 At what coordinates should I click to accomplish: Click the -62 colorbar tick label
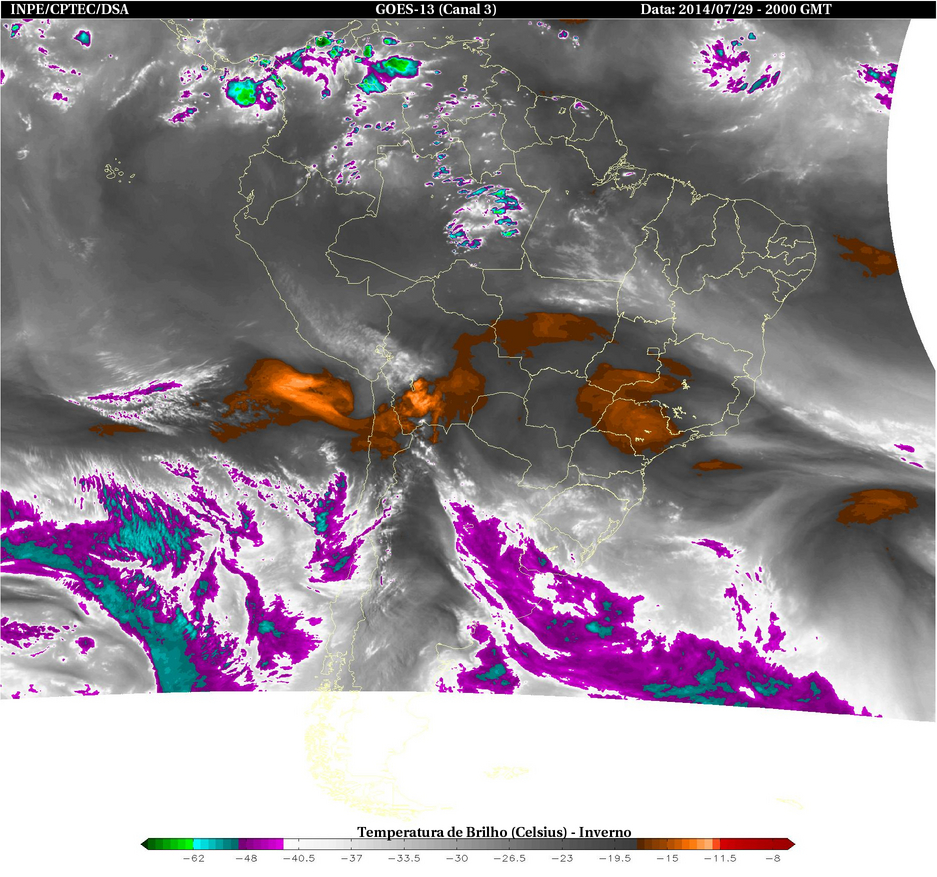(194, 858)
